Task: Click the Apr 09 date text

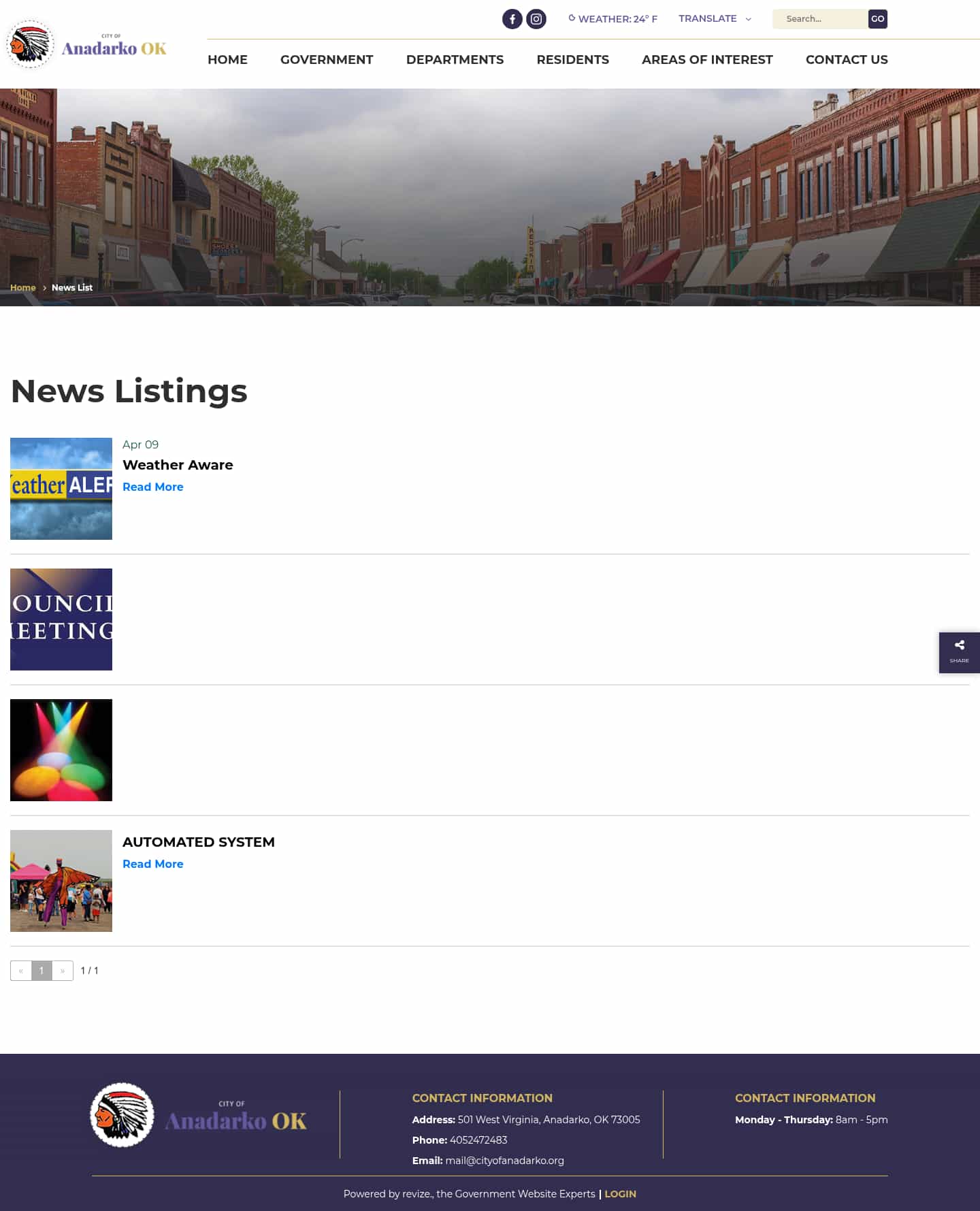Action: 141,445
